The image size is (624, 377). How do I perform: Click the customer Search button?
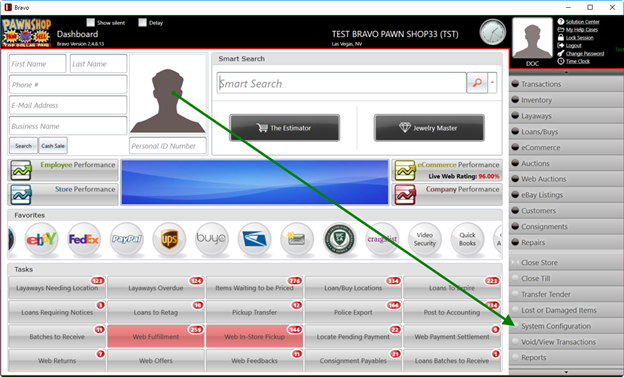(23, 146)
